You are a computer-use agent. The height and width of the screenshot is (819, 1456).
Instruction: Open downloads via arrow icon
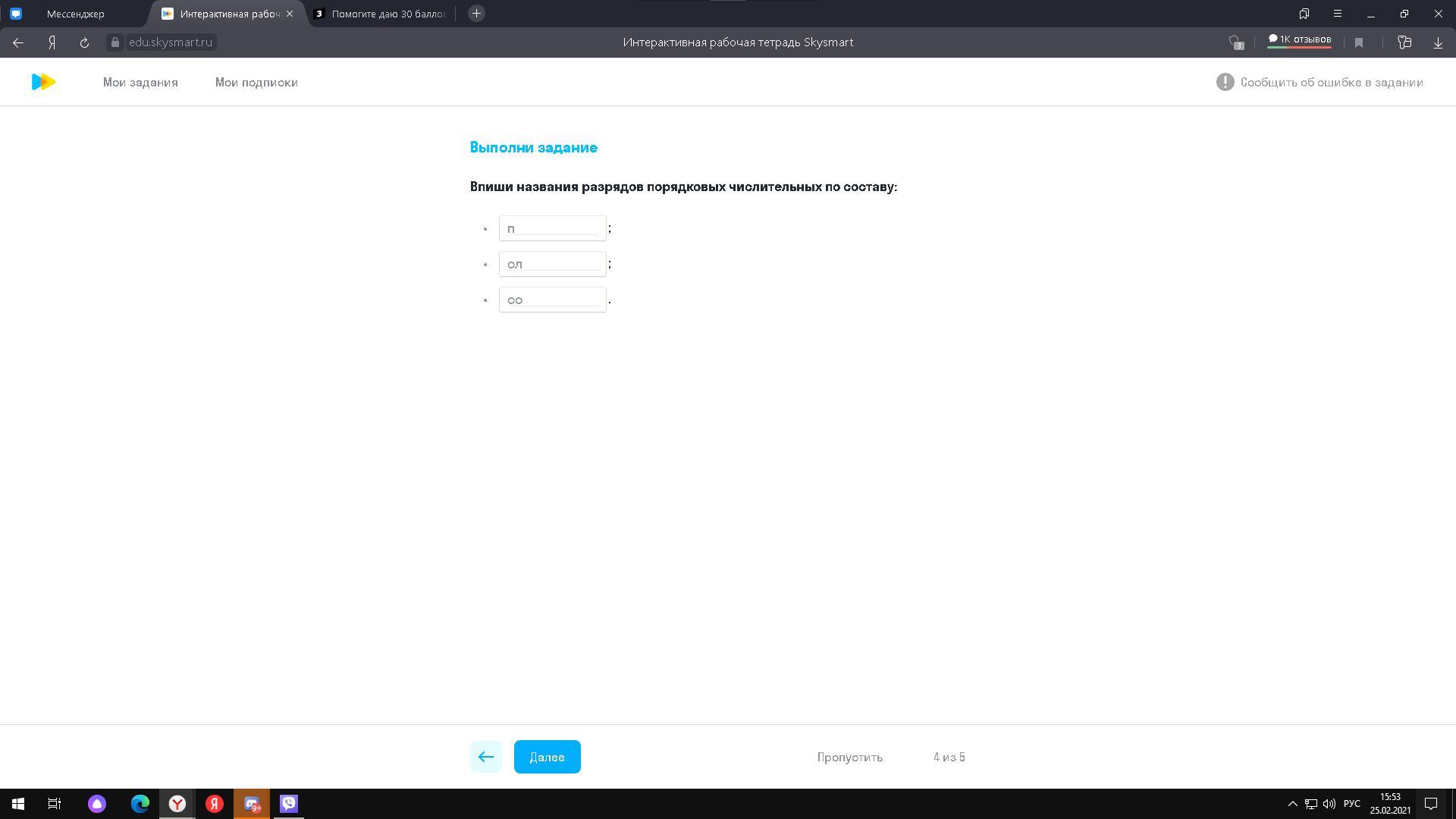(1438, 42)
